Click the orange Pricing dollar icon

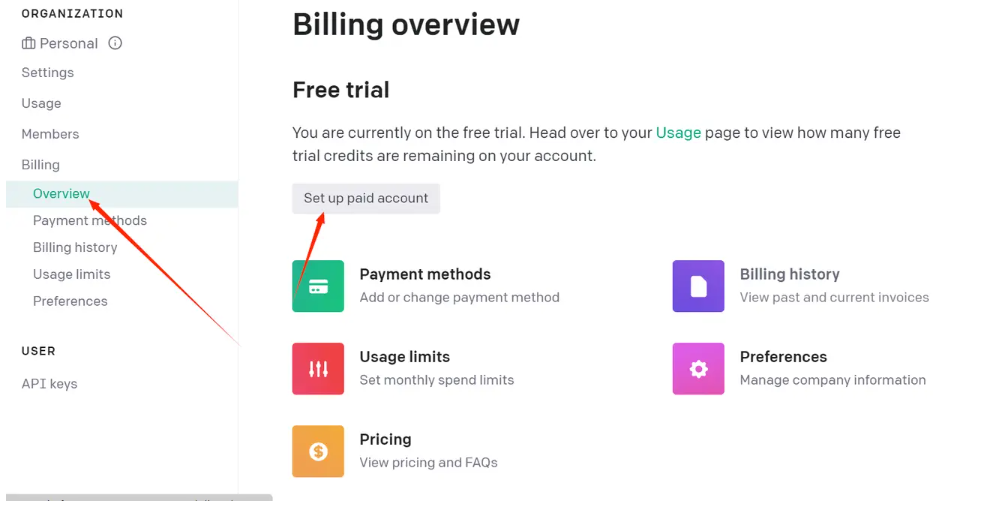click(x=318, y=451)
